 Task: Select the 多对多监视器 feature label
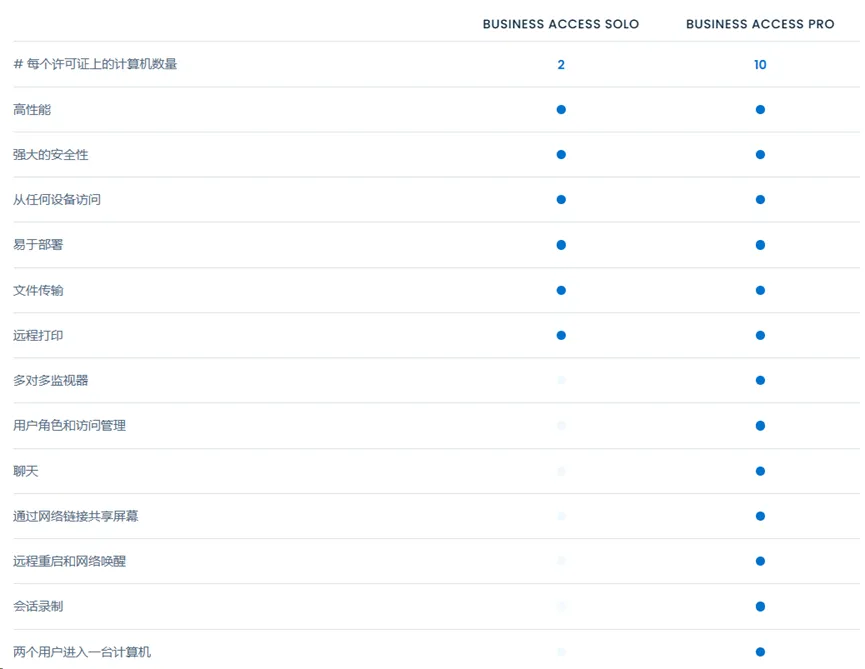click(x=51, y=381)
